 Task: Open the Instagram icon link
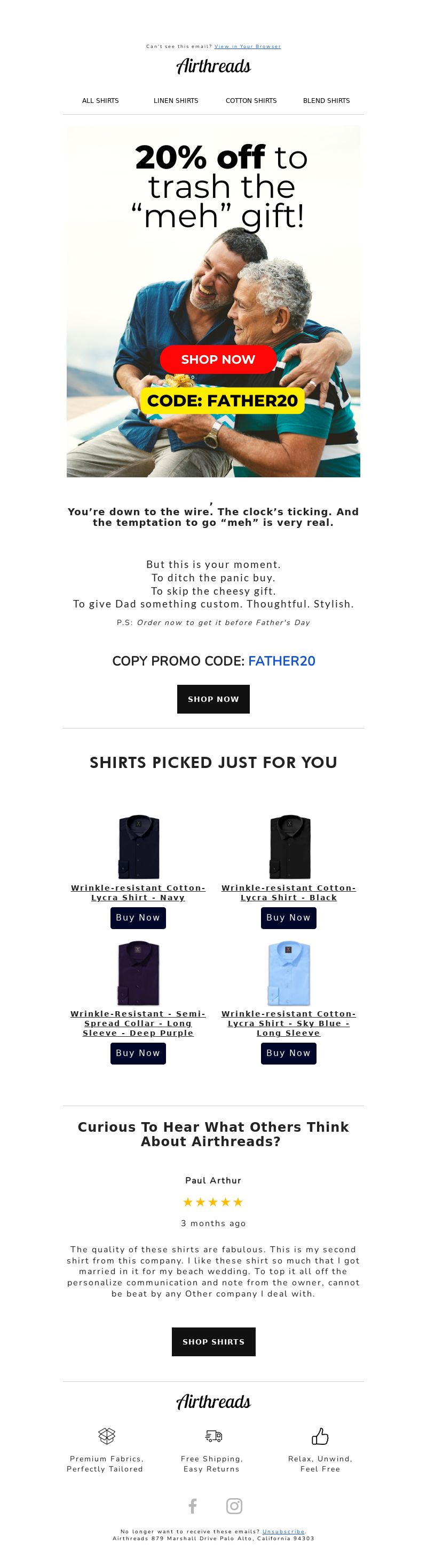click(234, 1506)
